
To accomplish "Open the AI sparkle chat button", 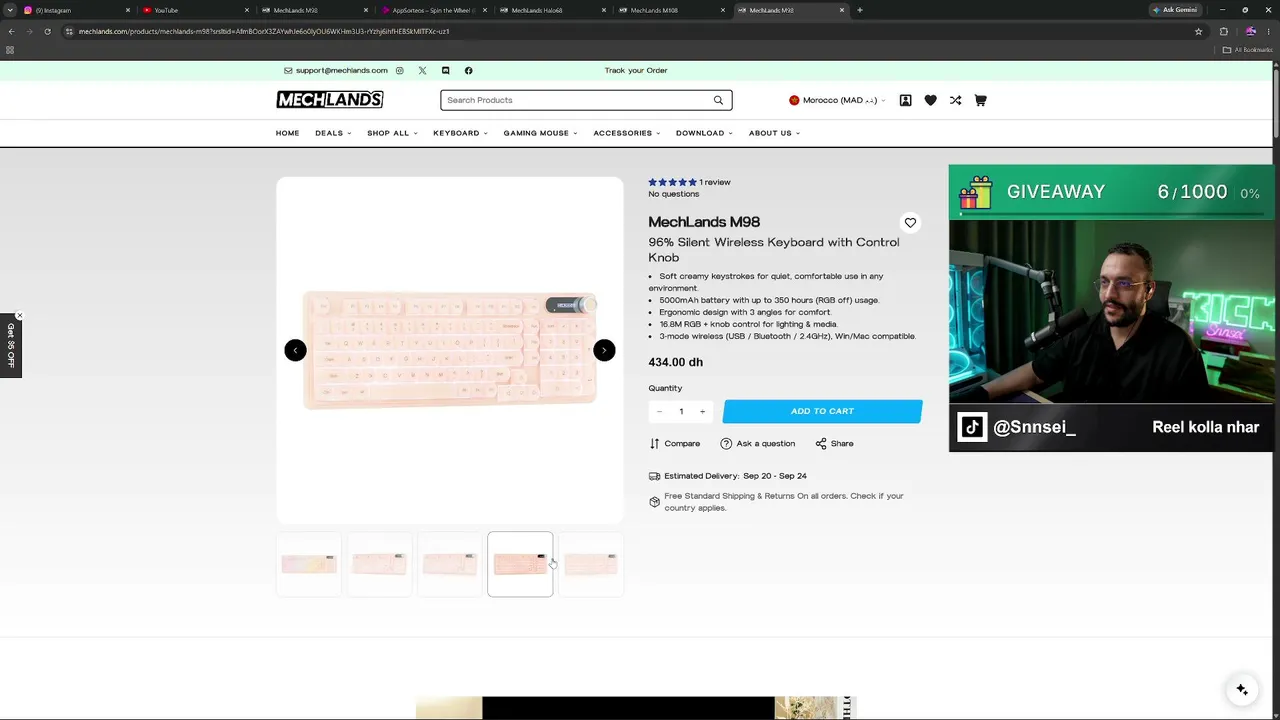I will pyautogui.click(x=1242, y=690).
